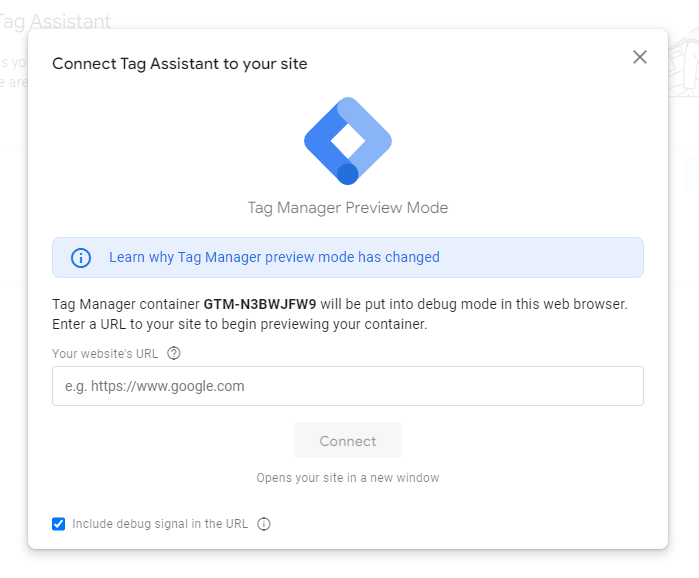
Task: Click the info icon beside the debug signal option
Action: coord(264,524)
